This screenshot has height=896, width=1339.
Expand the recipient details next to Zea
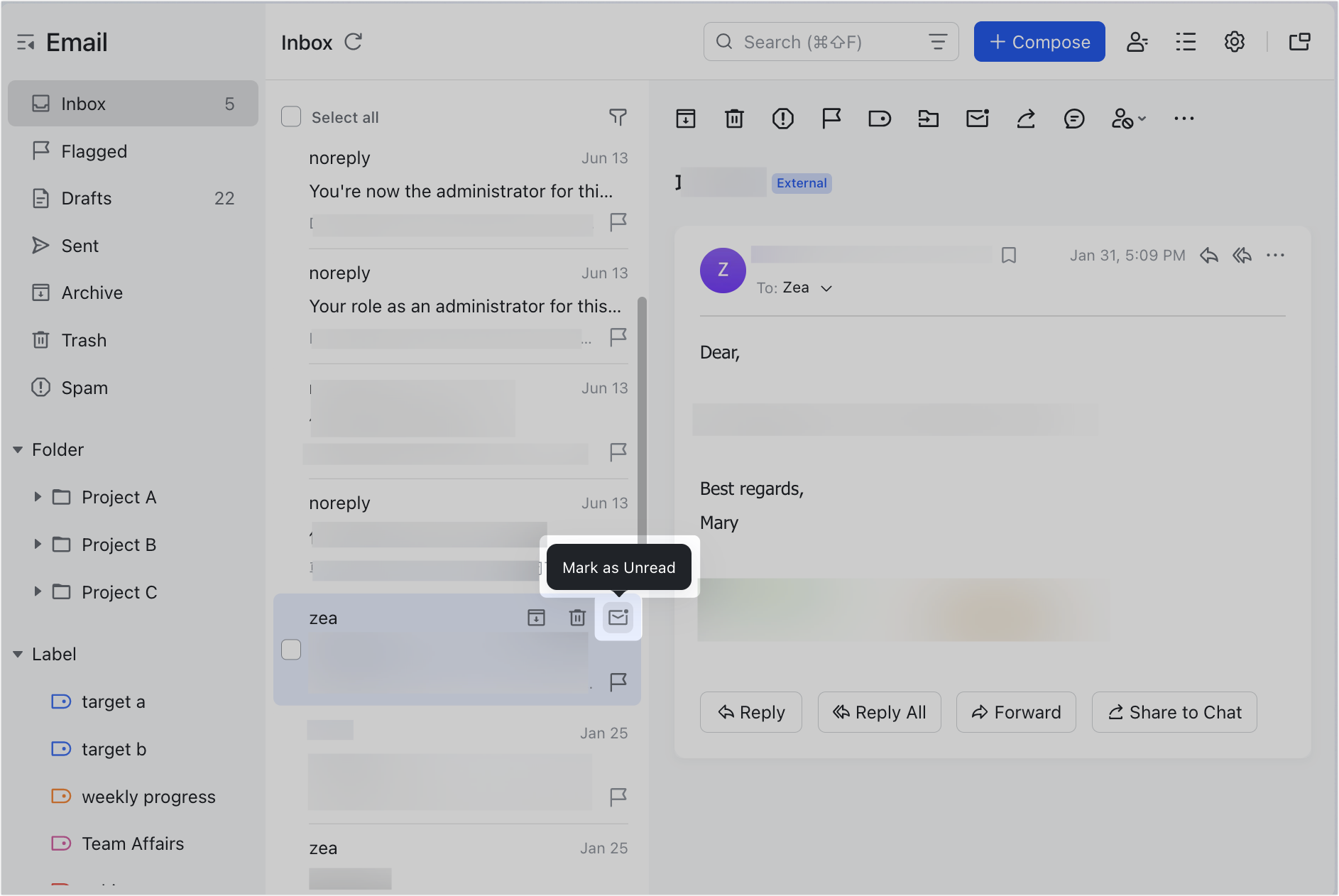(x=826, y=288)
